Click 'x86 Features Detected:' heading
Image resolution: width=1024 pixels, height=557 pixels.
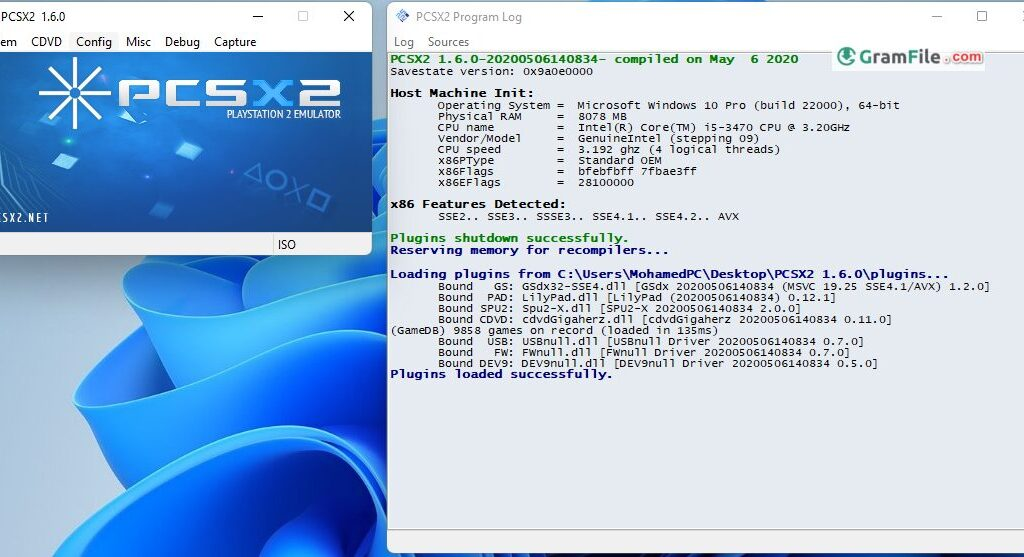click(x=478, y=204)
